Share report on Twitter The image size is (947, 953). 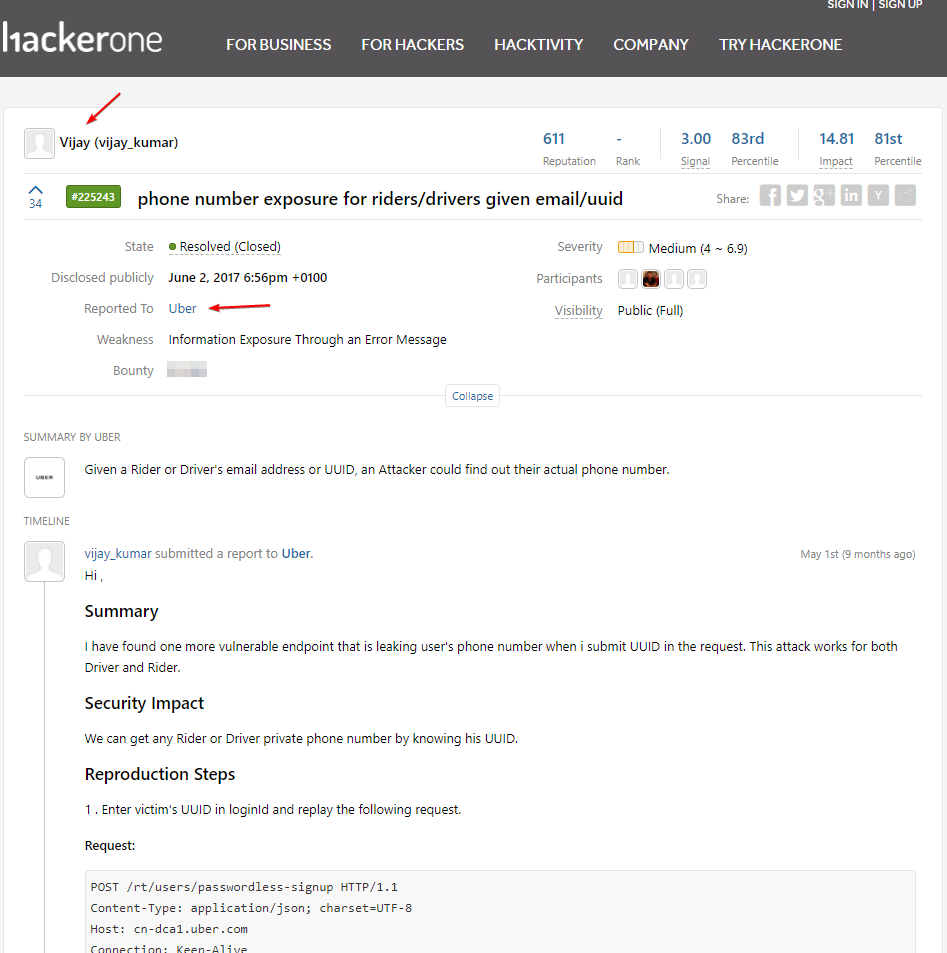click(797, 196)
